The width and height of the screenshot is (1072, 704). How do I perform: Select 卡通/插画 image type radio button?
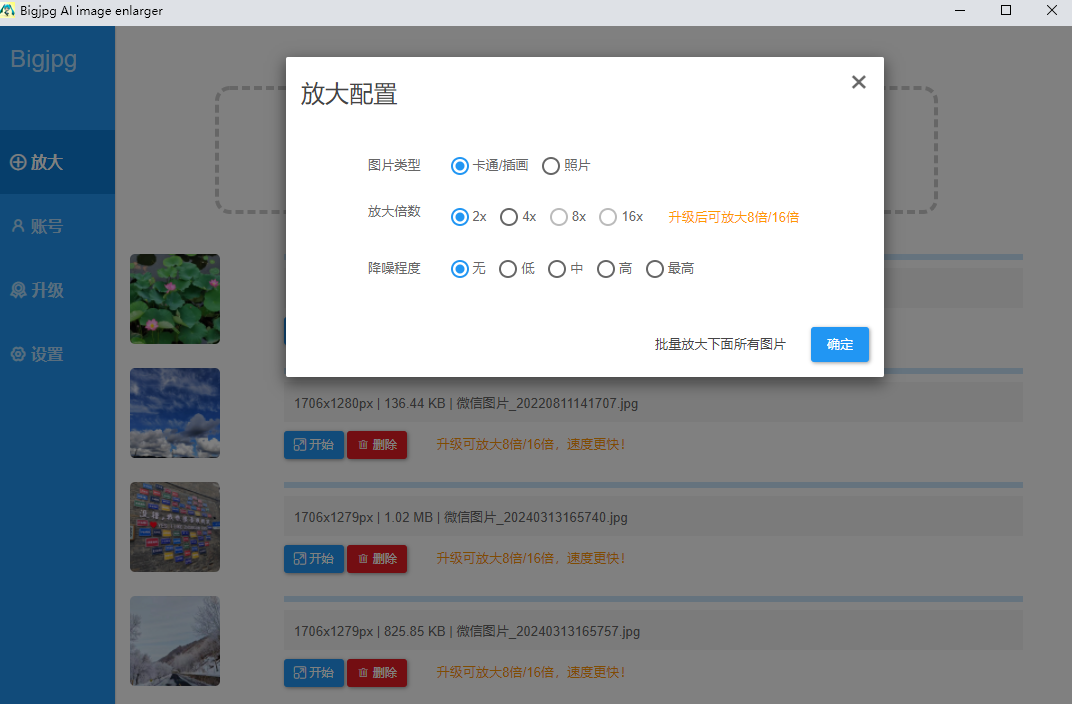coord(460,166)
